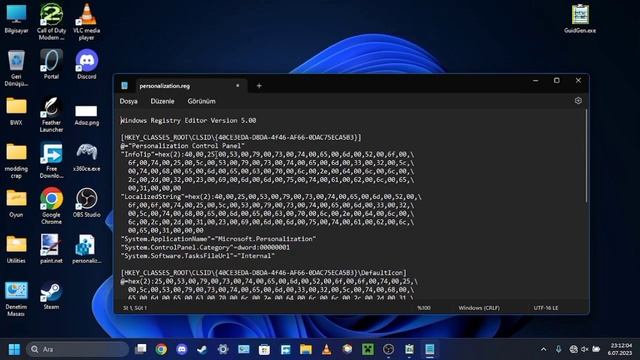Open the clock and date flyout
Viewport: 640px width, 360px height.
[621, 349]
